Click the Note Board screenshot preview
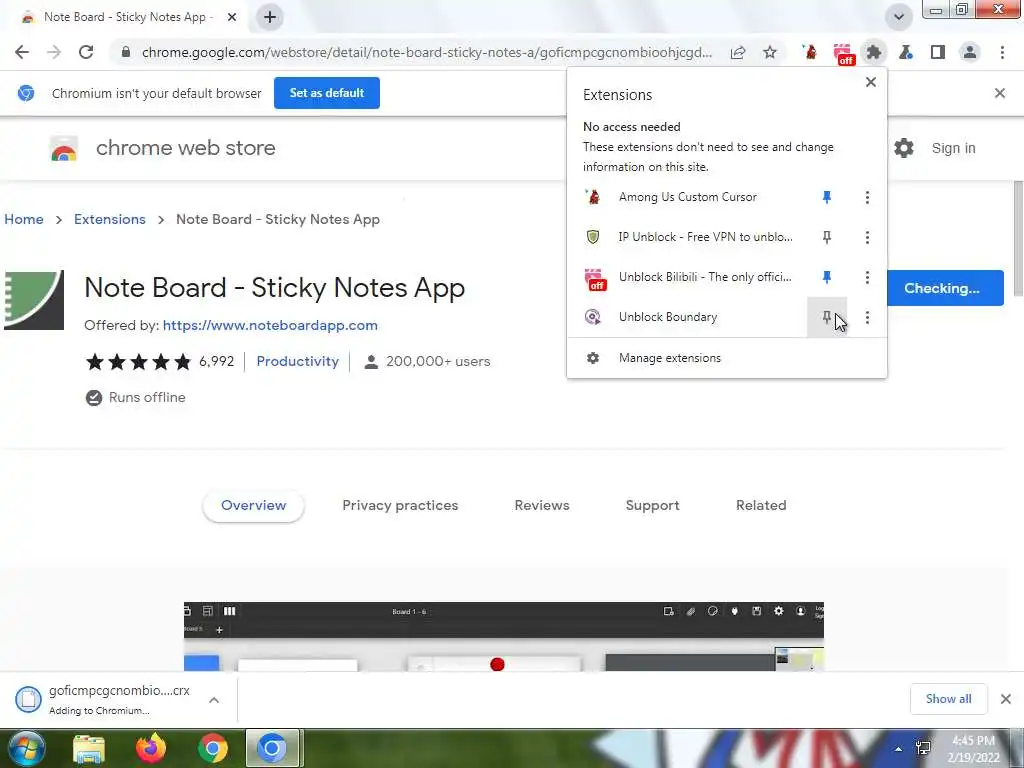This screenshot has width=1024, height=768. [x=504, y=637]
